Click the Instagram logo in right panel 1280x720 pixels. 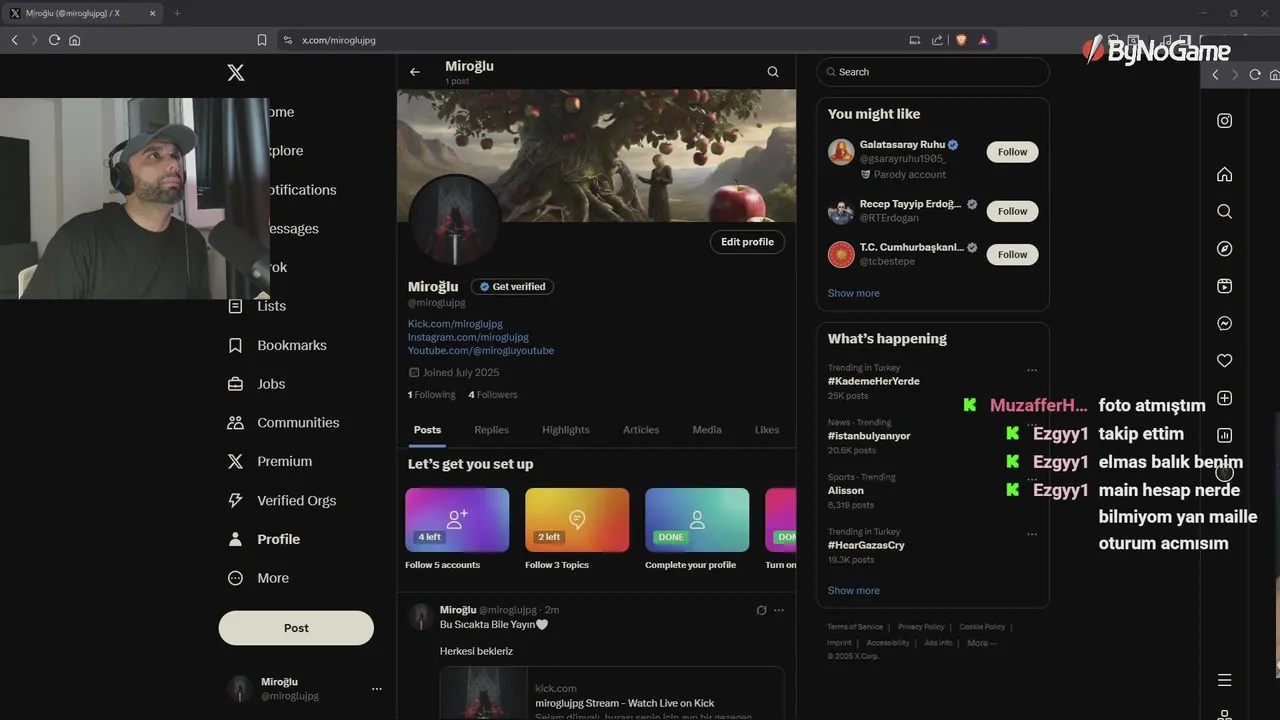[1224, 121]
